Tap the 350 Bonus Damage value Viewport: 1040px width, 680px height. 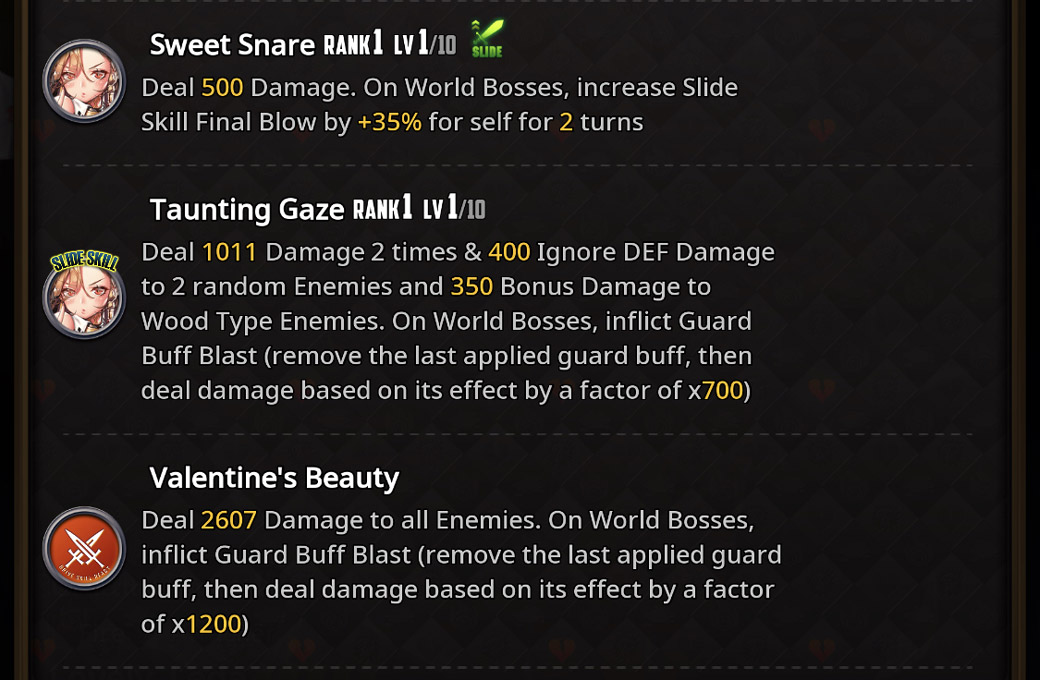pyautogui.click(x=472, y=287)
